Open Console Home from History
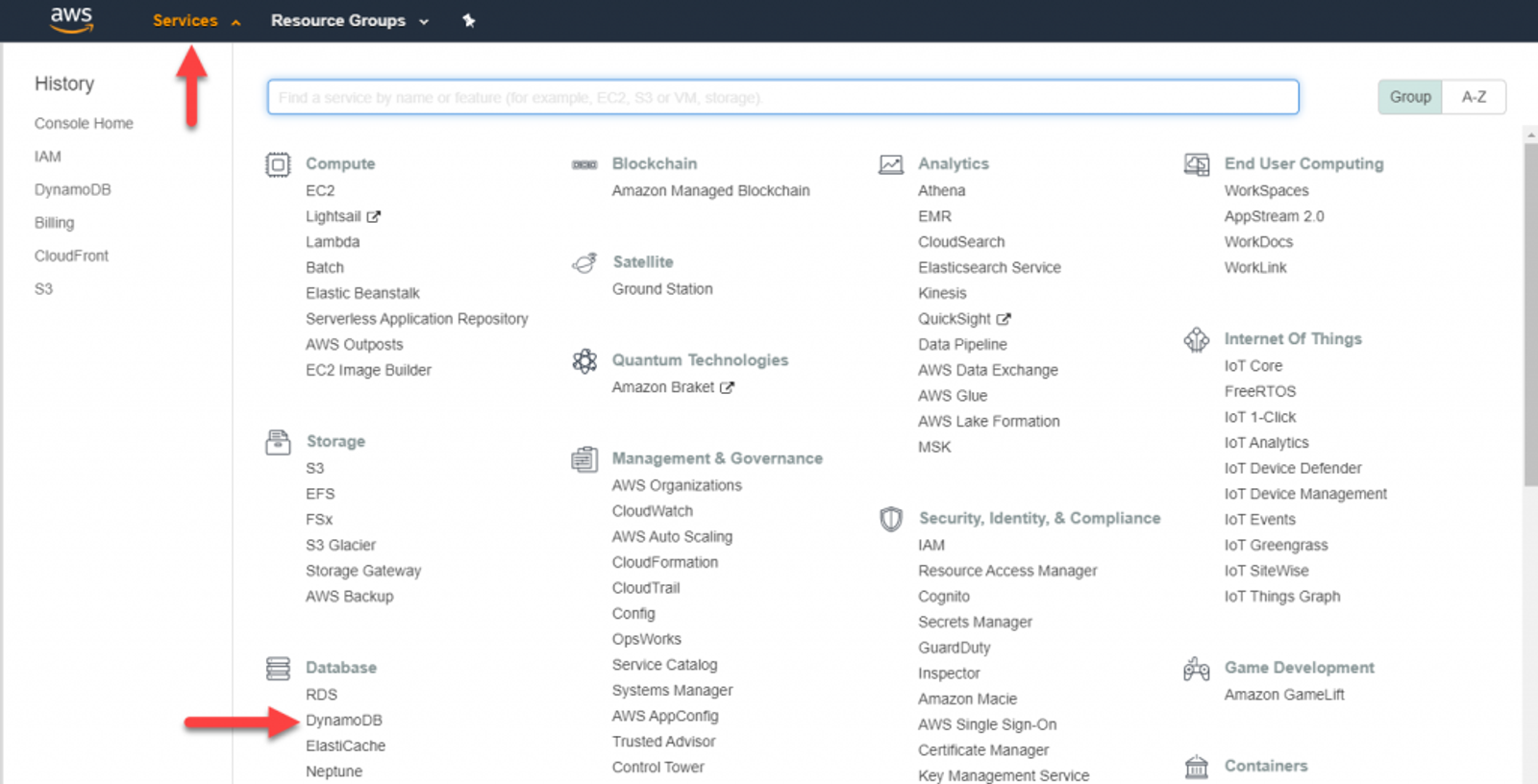This screenshot has height=784, width=1538. pyautogui.click(x=84, y=123)
